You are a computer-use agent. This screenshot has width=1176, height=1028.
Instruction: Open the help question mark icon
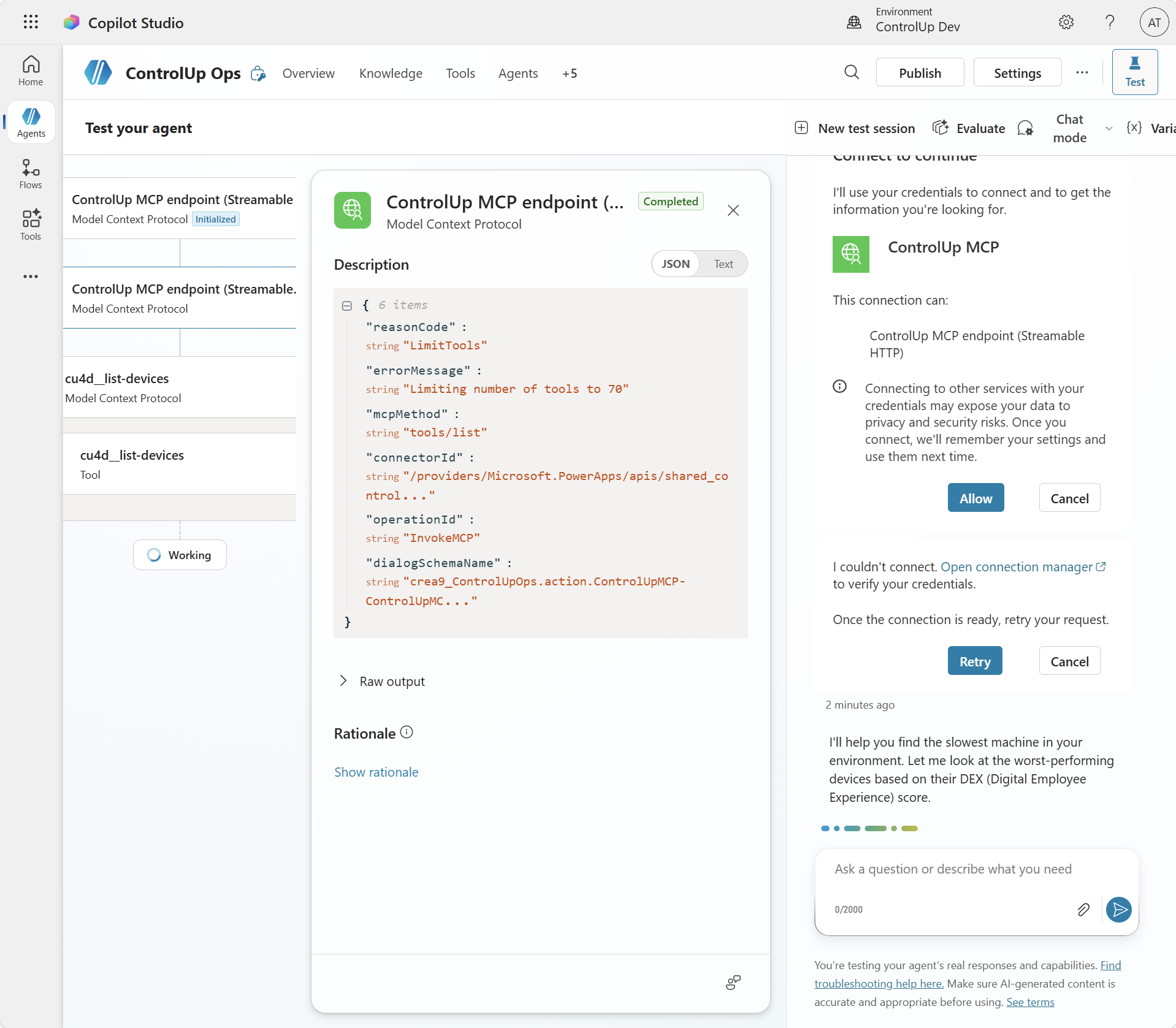pyautogui.click(x=1110, y=23)
